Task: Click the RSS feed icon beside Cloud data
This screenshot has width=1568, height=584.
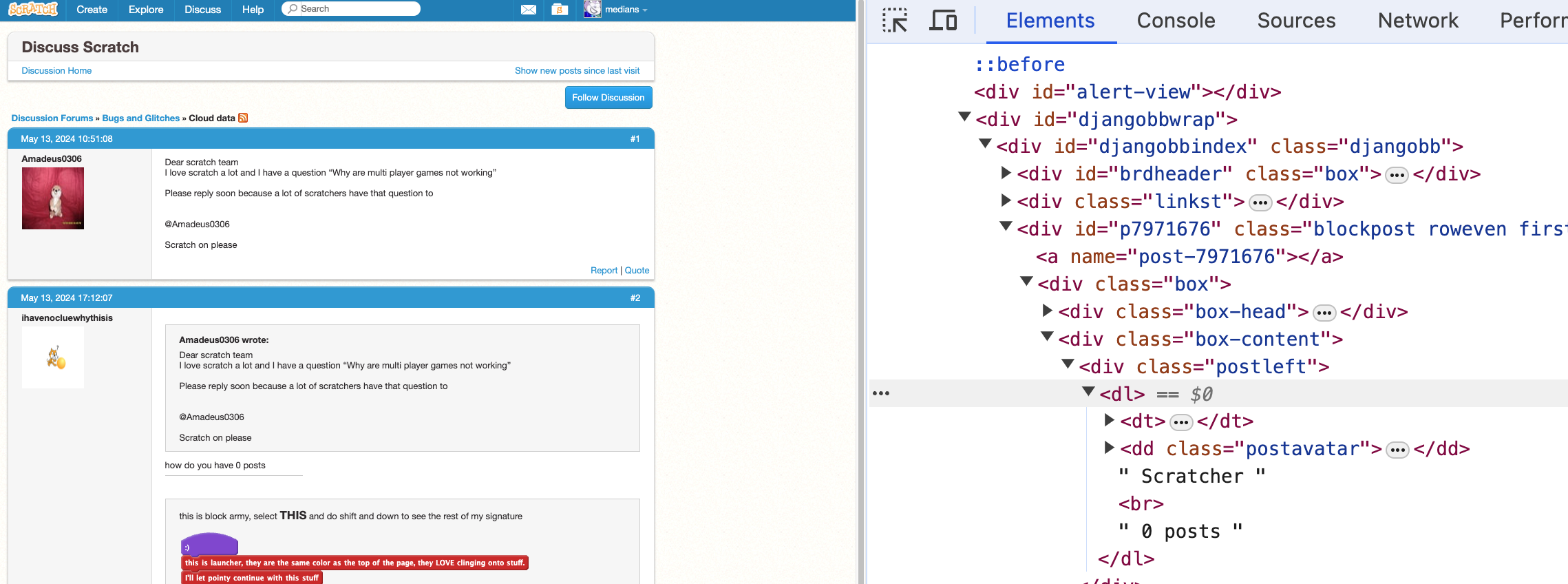Action: pyautogui.click(x=243, y=118)
